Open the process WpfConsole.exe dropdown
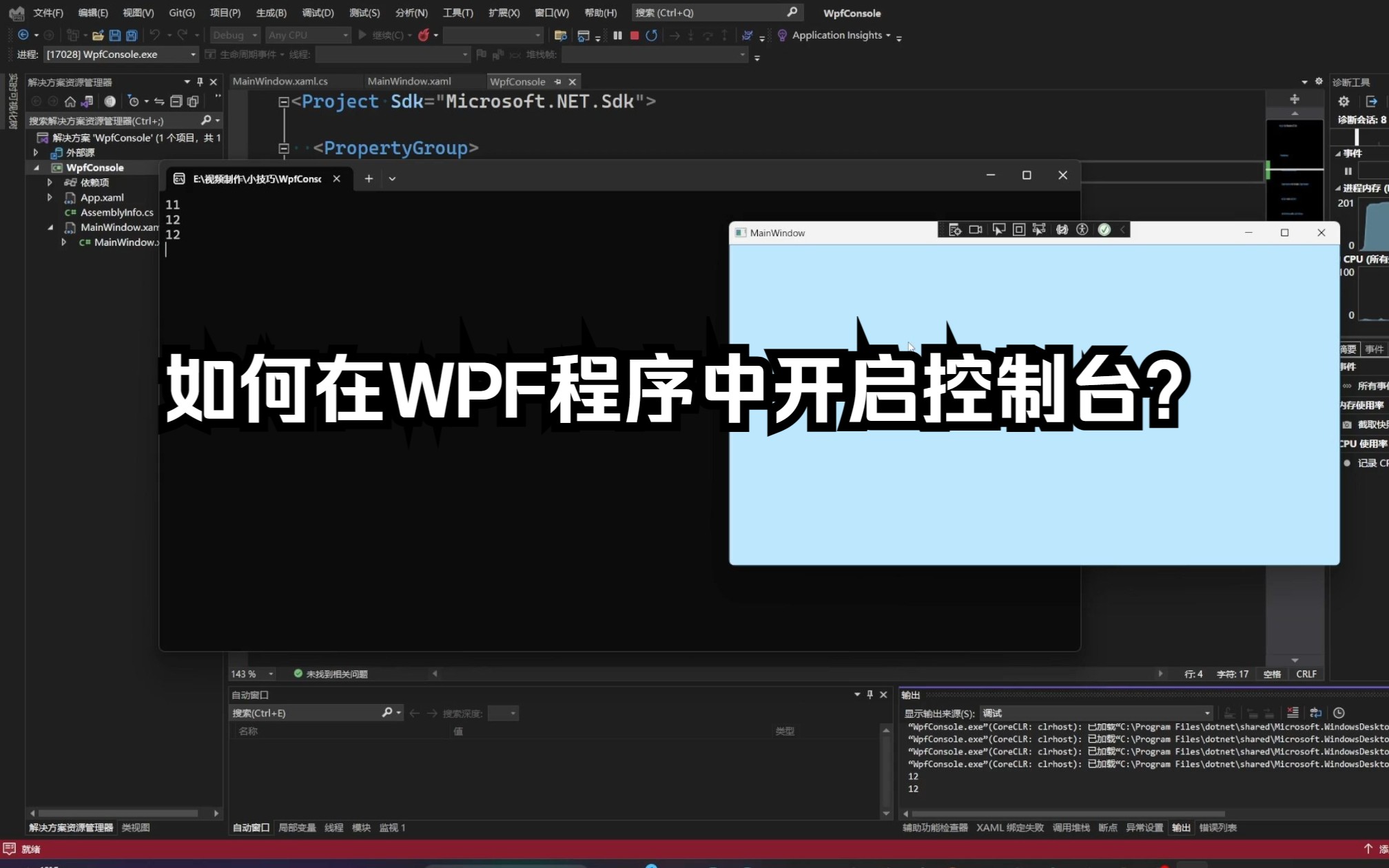 point(121,54)
